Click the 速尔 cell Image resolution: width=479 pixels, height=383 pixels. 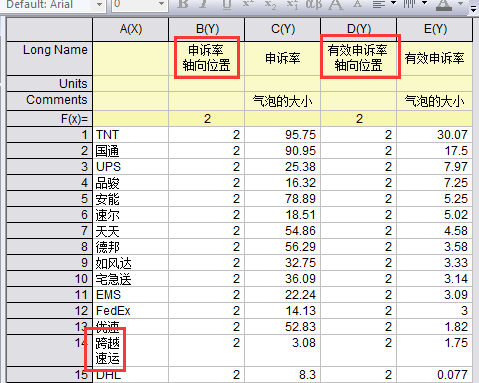[131, 215]
